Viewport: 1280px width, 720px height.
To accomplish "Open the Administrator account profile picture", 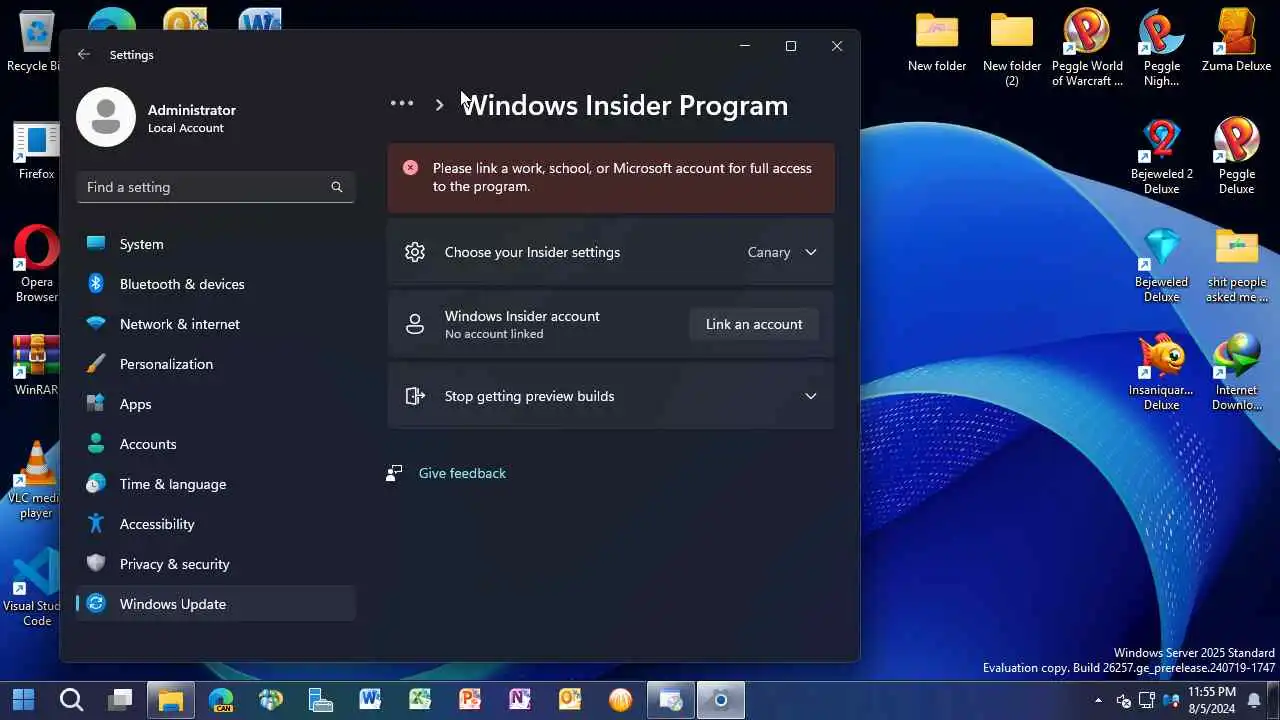I will (106, 117).
